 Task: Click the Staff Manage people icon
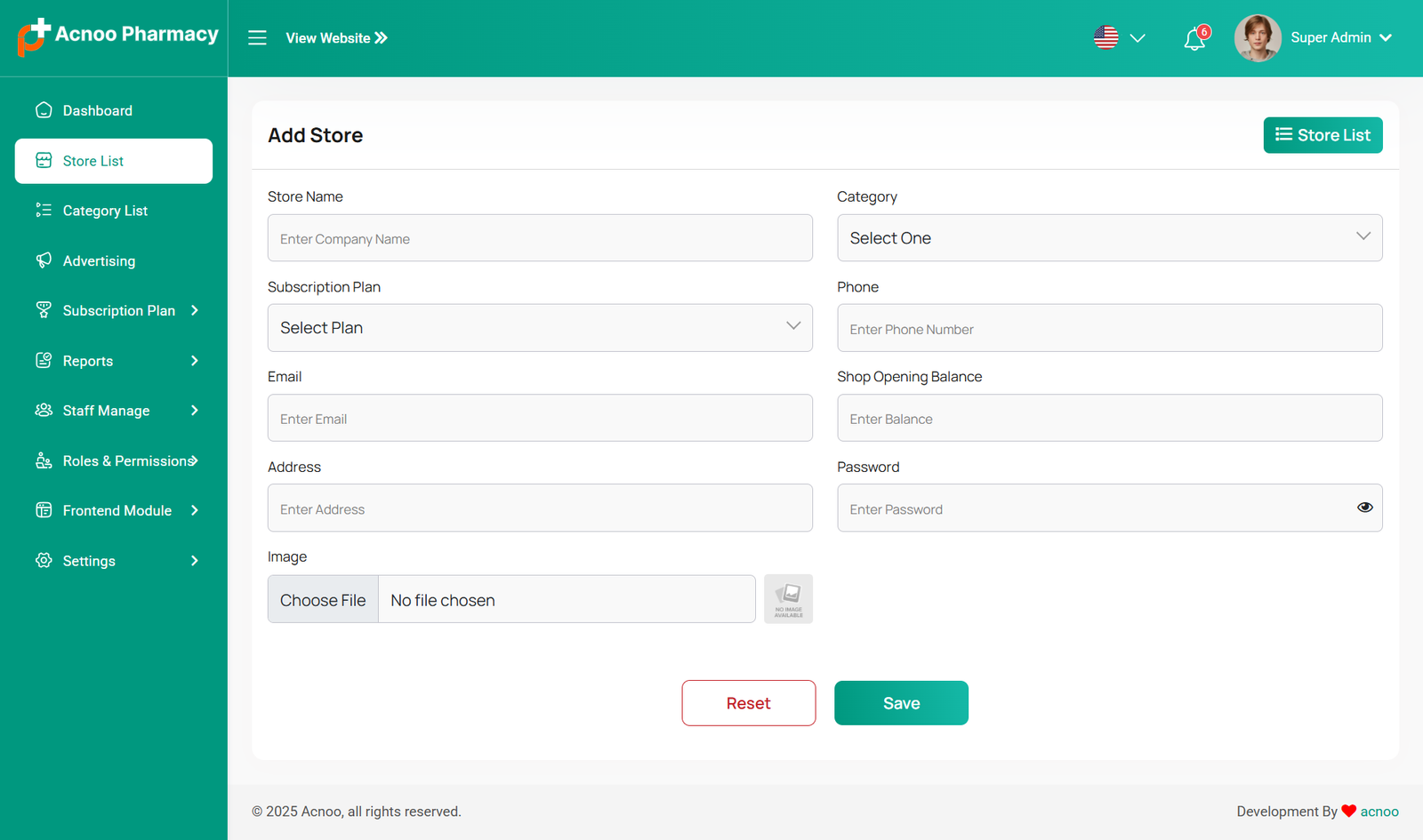coord(44,411)
